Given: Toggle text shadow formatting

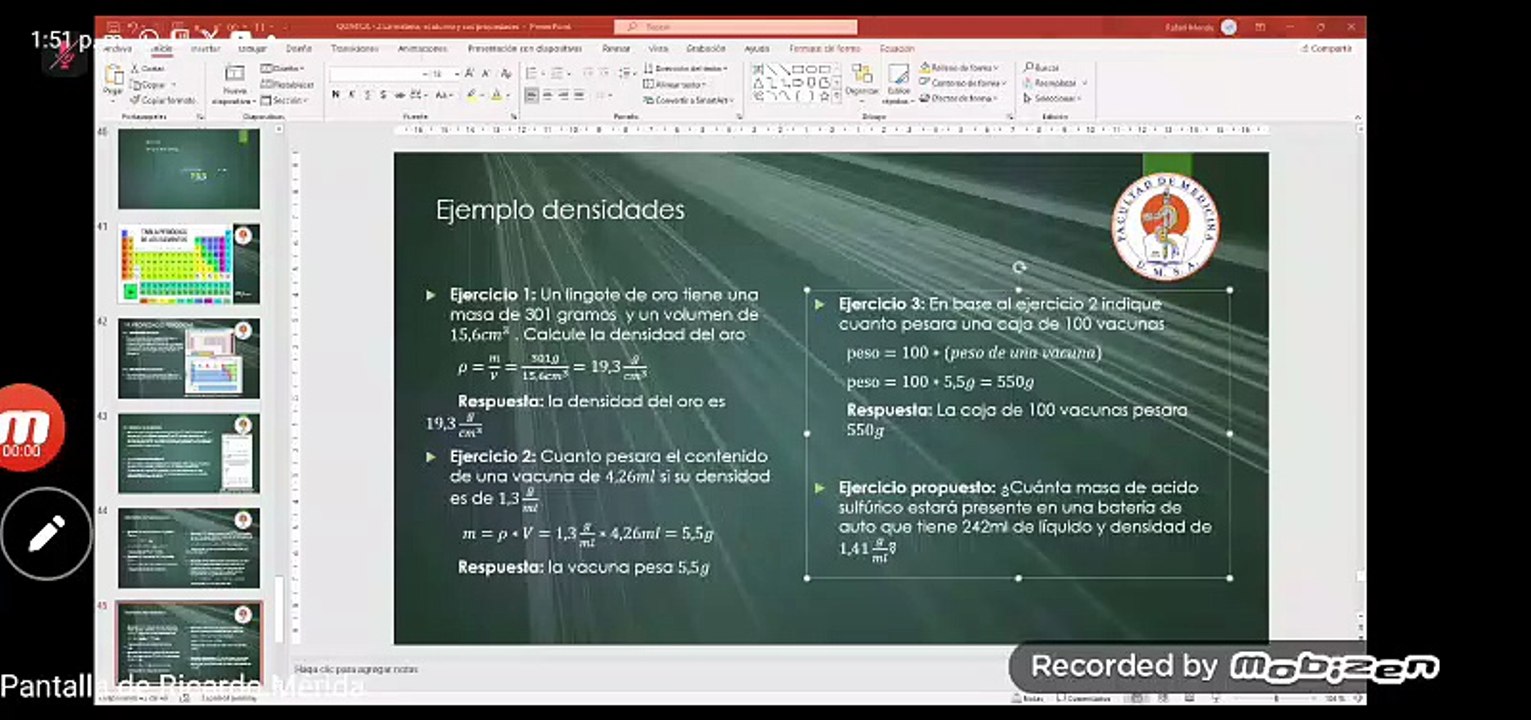Looking at the screenshot, I should (384, 95).
